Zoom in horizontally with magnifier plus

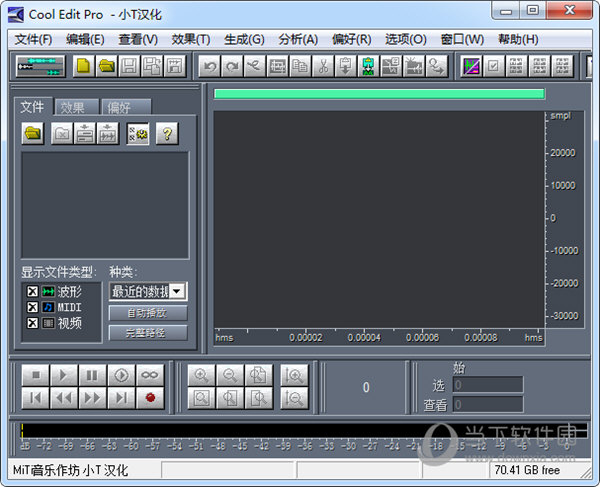pyautogui.click(x=201, y=375)
